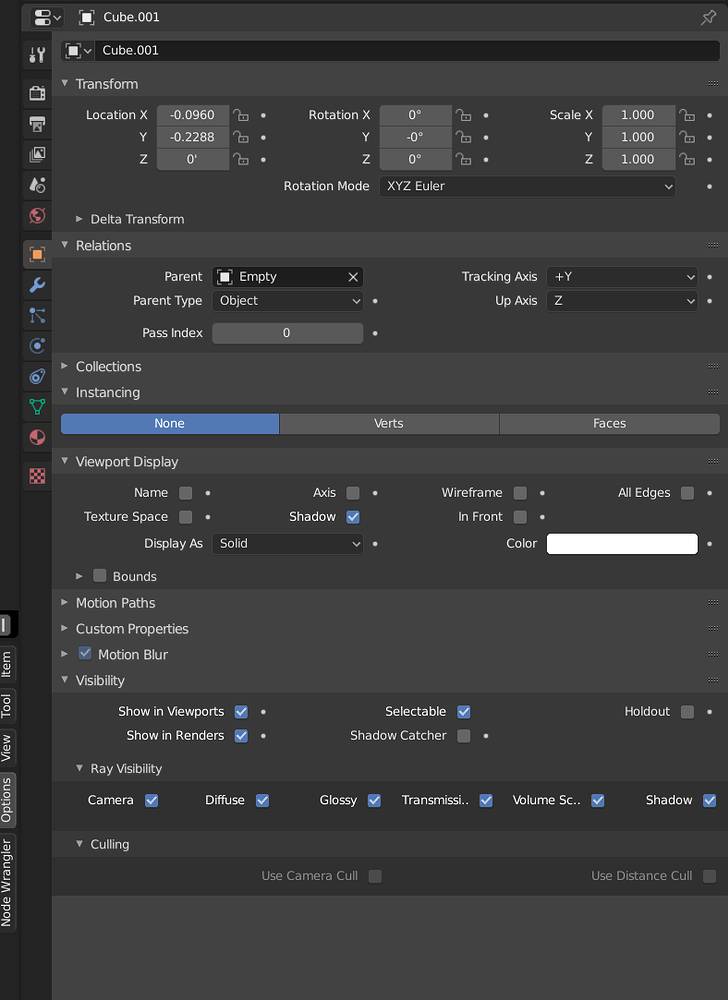728x1000 pixels.
Task: Click the pin icon in the header
Action: click(x=708, y=17)
